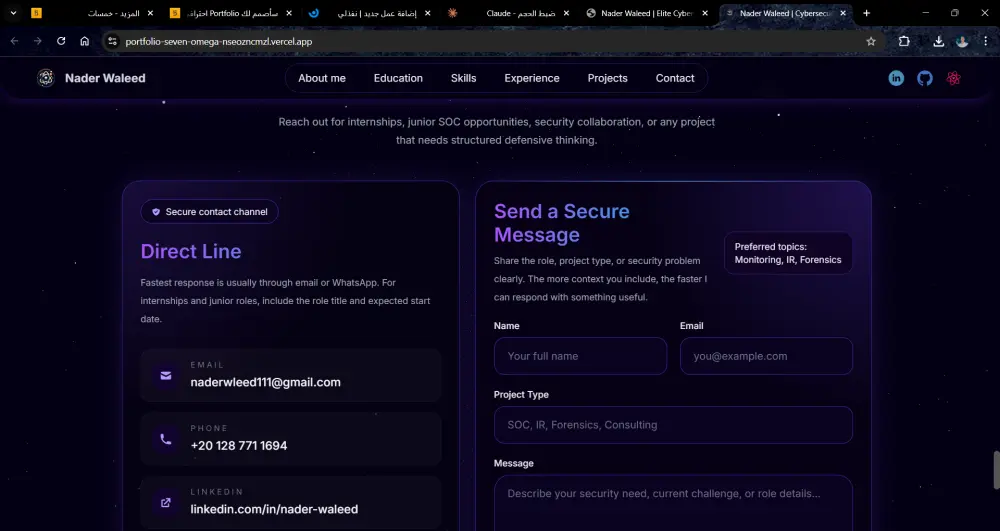Click the Message field label
Viewport: 1000px width, 531px height.
tap(513, 463)
